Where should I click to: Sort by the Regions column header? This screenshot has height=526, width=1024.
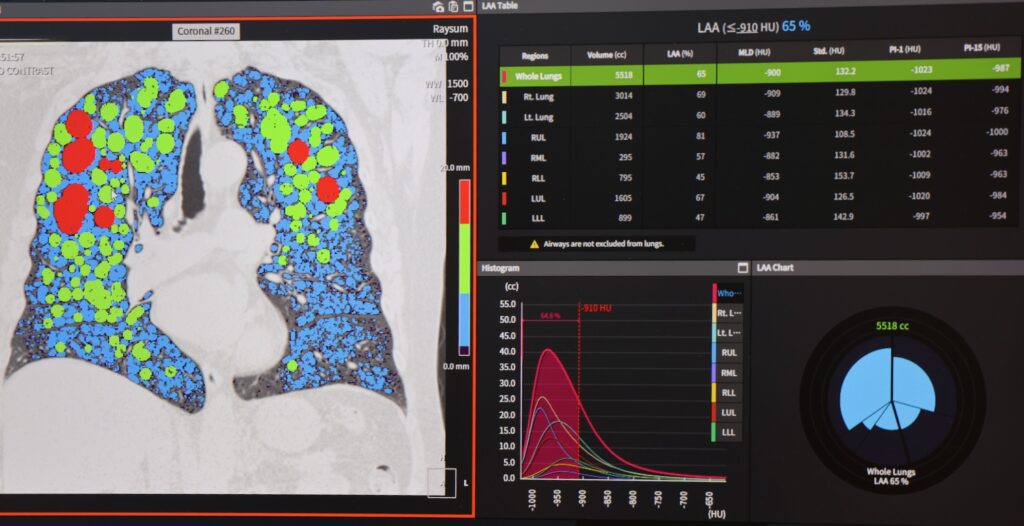(x=535, y=56)
